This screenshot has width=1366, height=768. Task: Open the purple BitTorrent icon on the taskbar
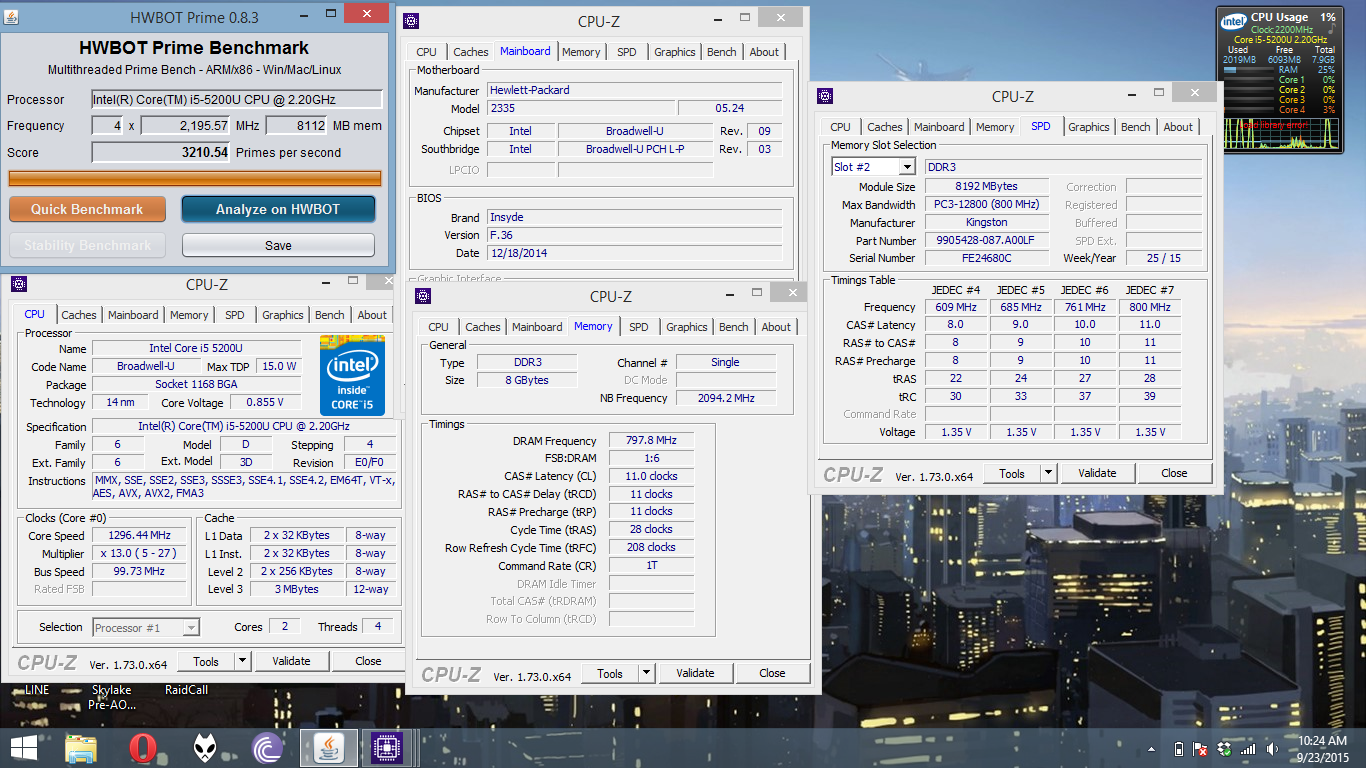point(267,748)
